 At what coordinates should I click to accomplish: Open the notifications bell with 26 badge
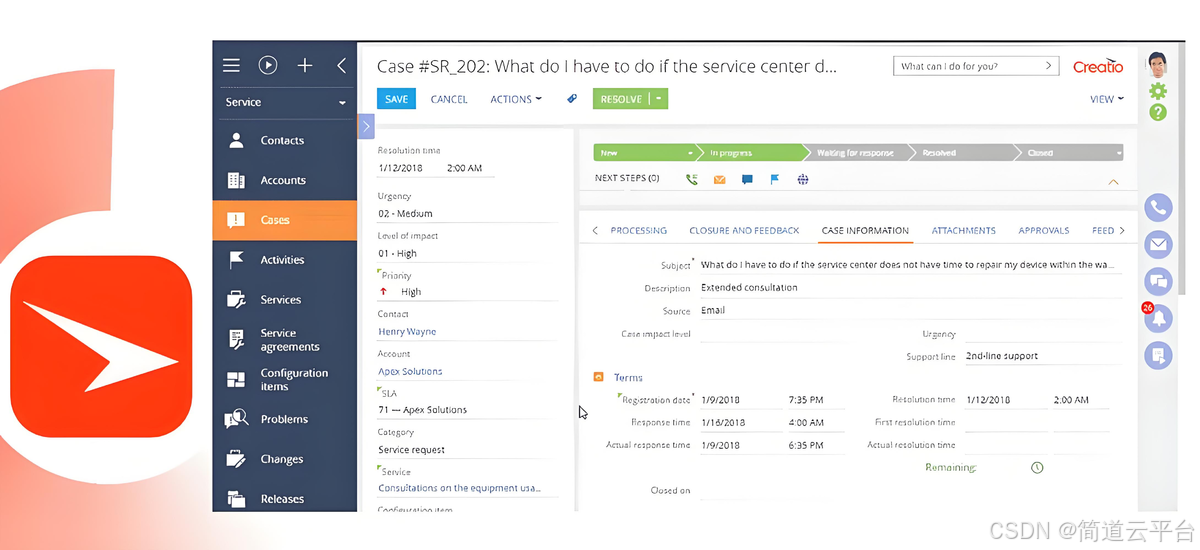pos(1158,317)
